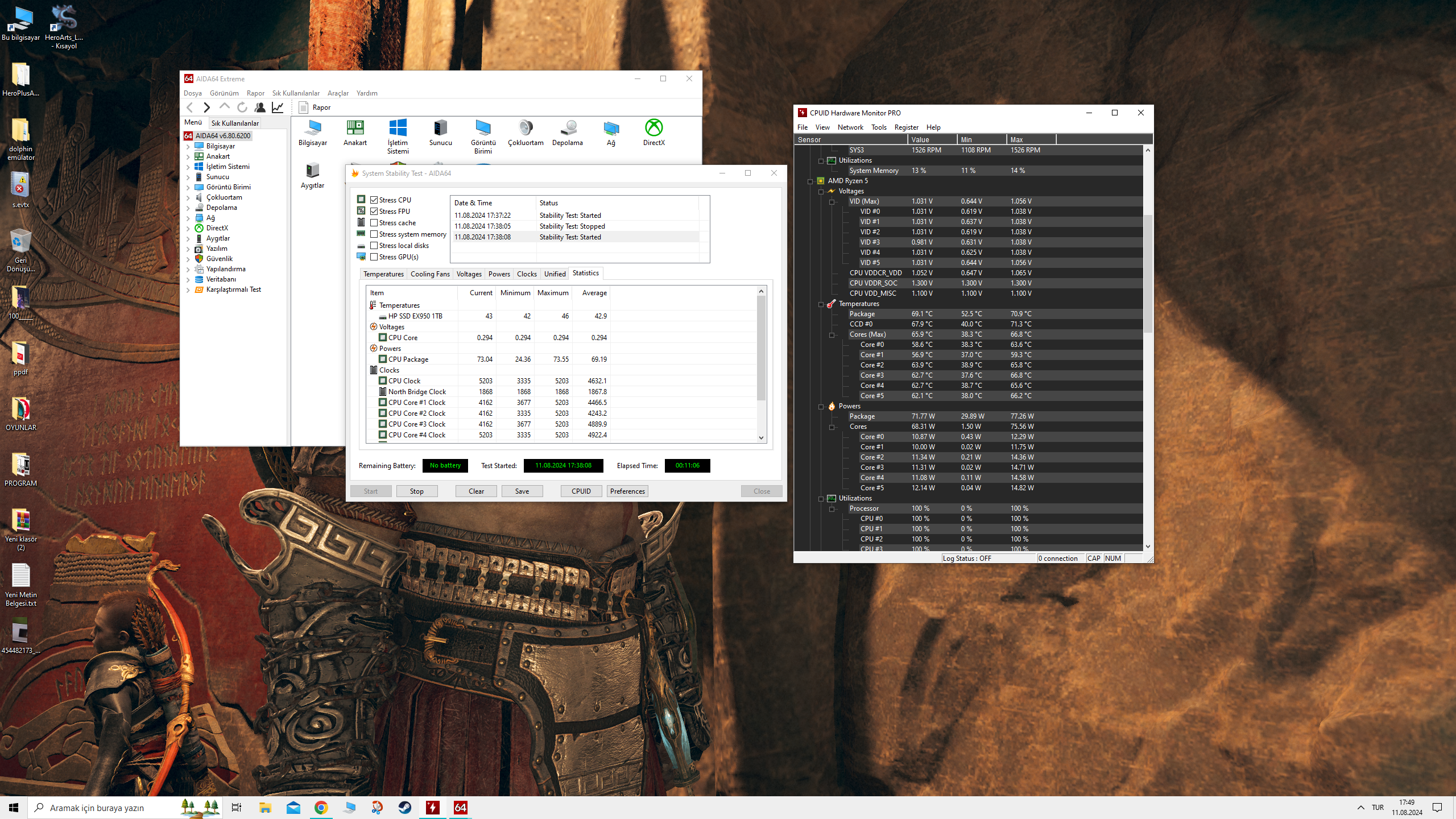The height and width of the screenshot is (819, 1456).
Task: Enable the Stress GPU(s) checkbox
Action: pos(374,257)
